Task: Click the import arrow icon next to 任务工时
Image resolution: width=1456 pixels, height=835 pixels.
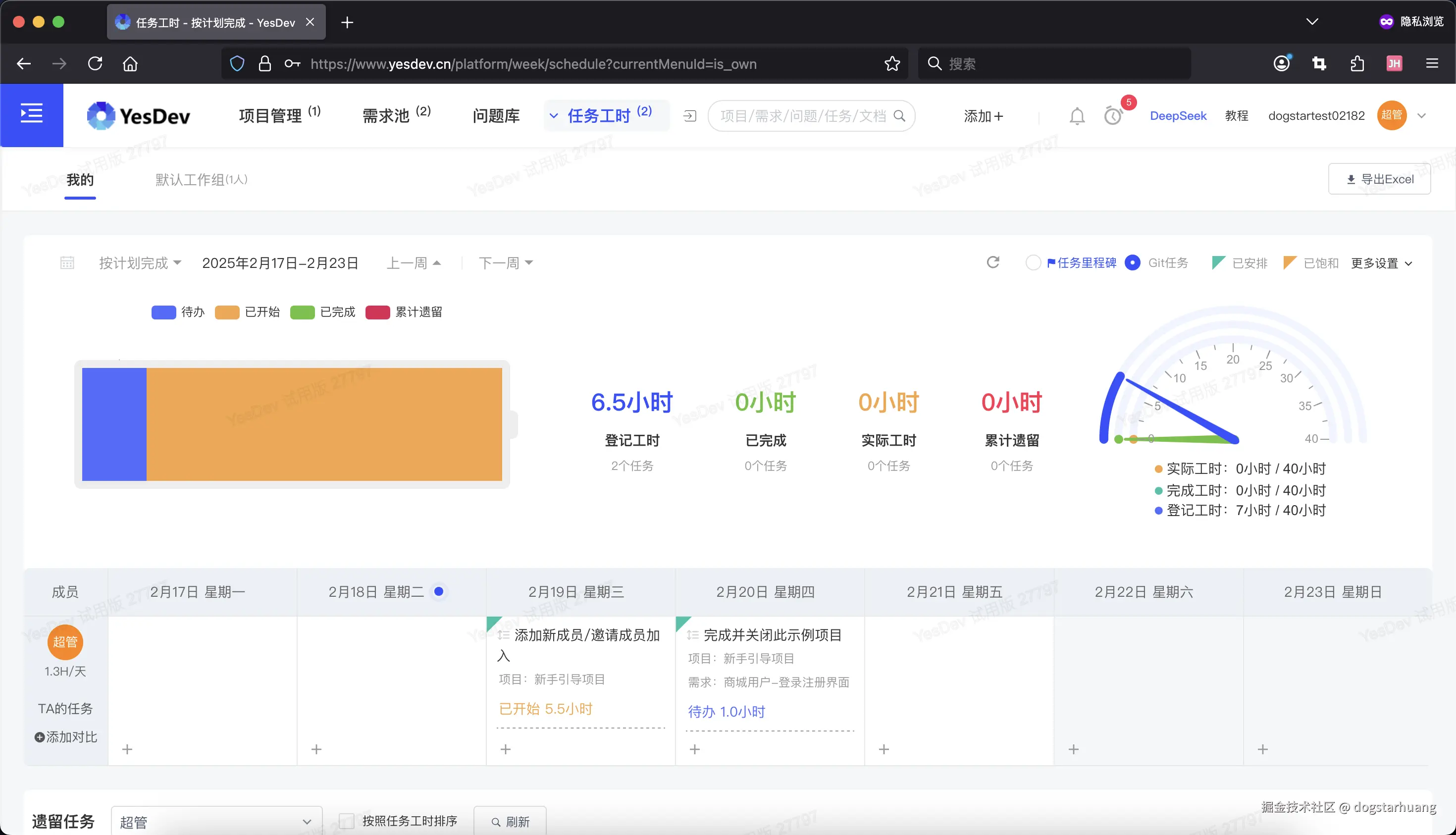Action: click(689, 115)
